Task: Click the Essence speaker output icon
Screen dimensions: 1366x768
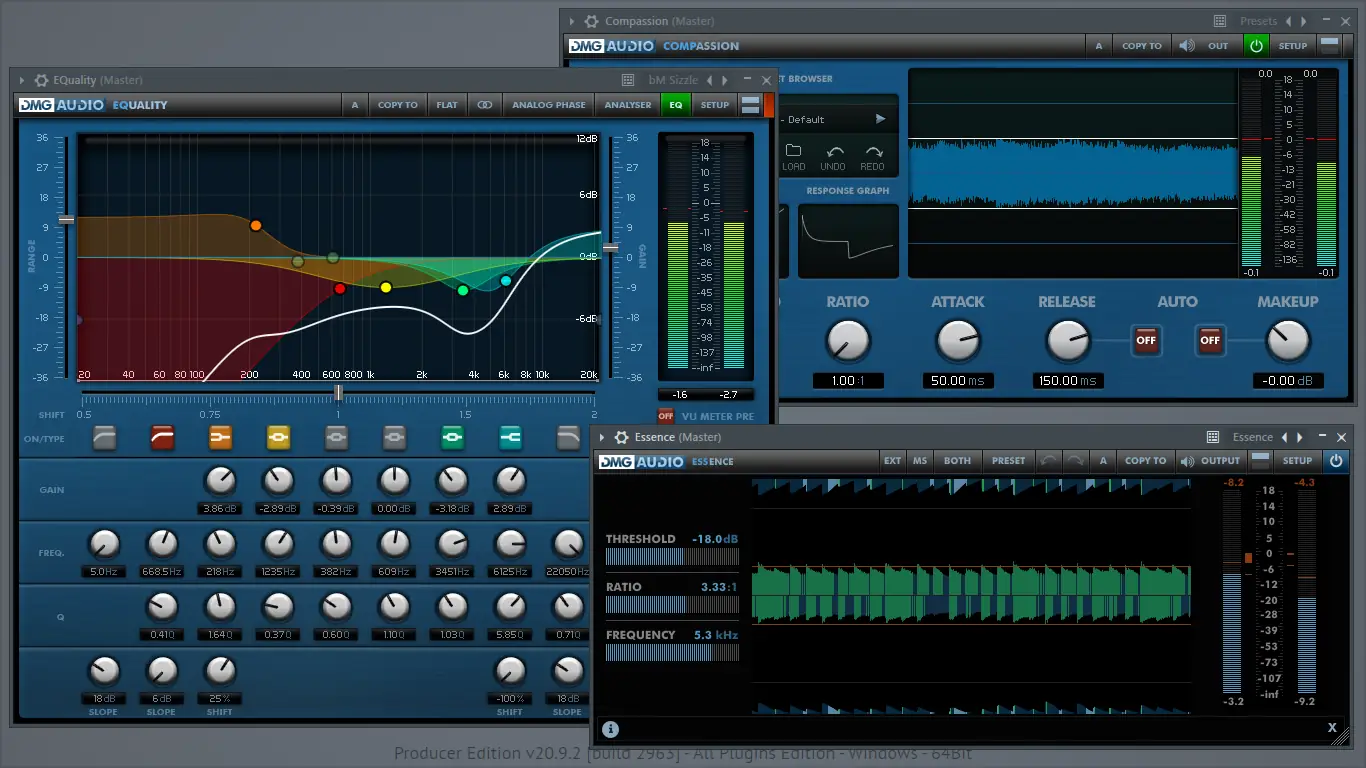Action: [1187, 461]
